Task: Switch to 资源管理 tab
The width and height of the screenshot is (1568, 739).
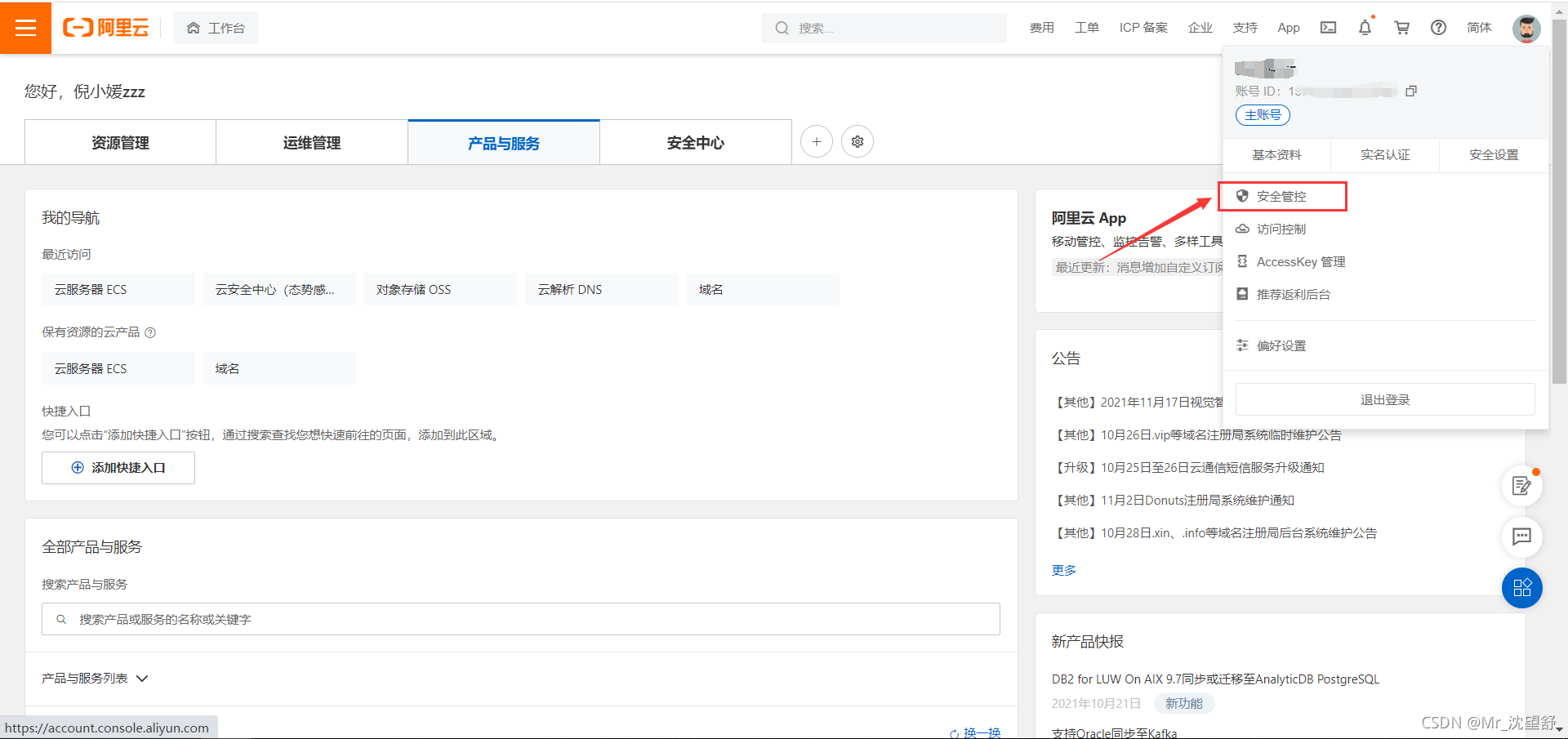Action: [x=120, y=143]
